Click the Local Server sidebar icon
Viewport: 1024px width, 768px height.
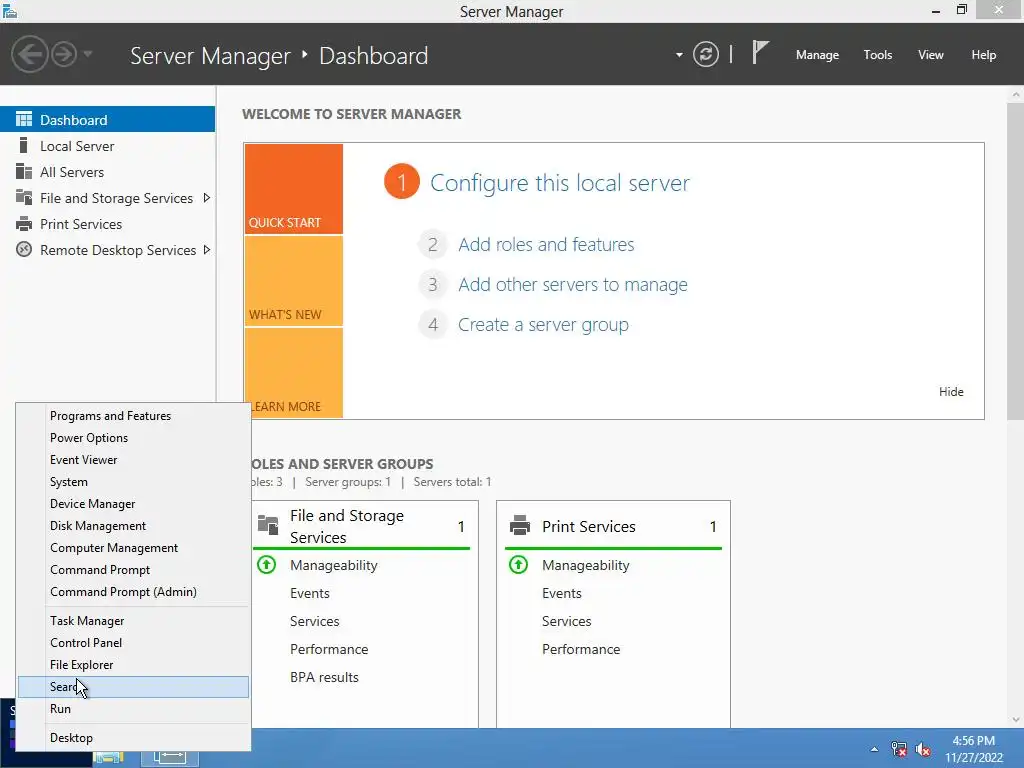click(24, 146)
